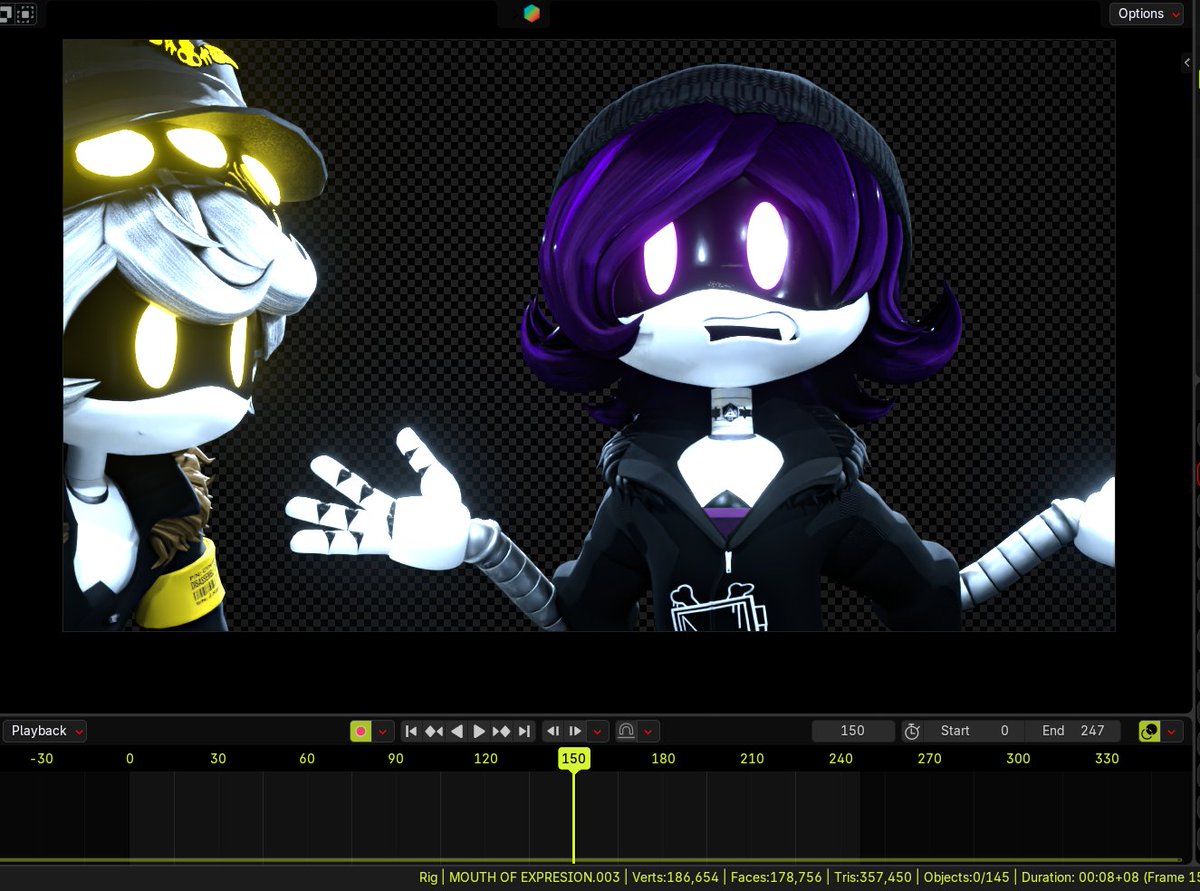Expand the sidebar arrow at viewport edge

pos(1187,62)
